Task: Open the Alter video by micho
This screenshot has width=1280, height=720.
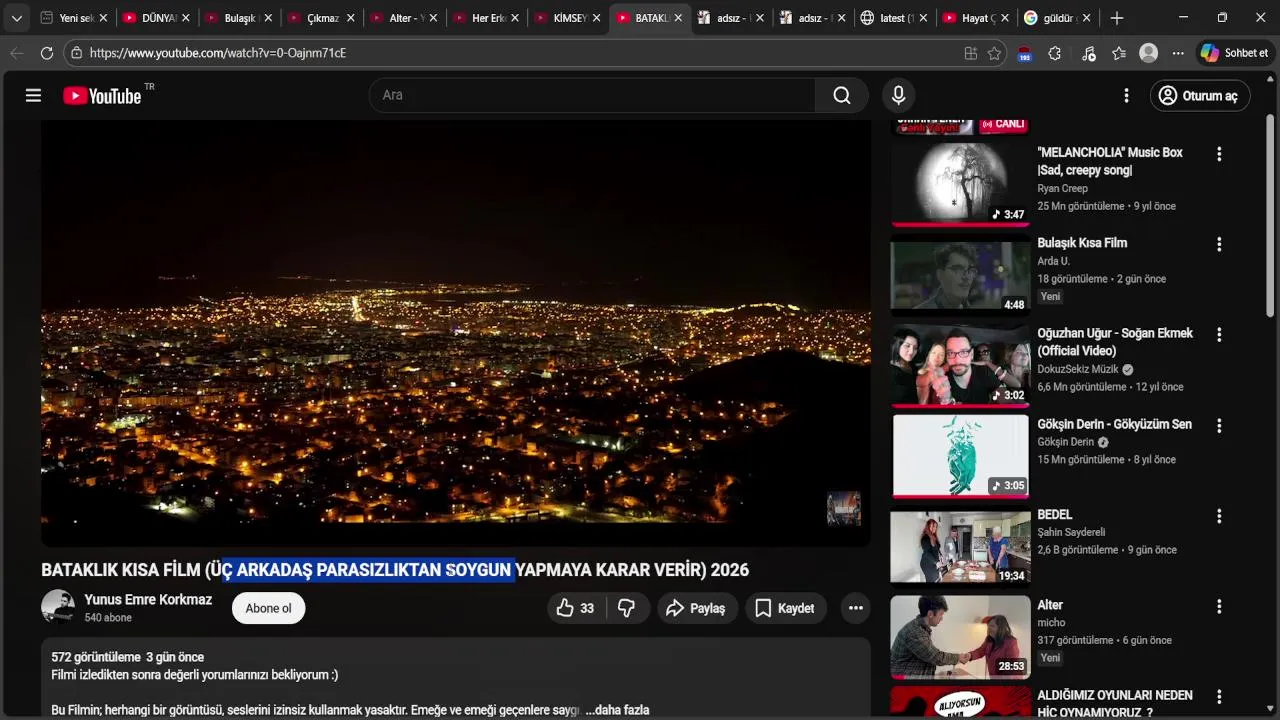Action: coord(1050,605)
